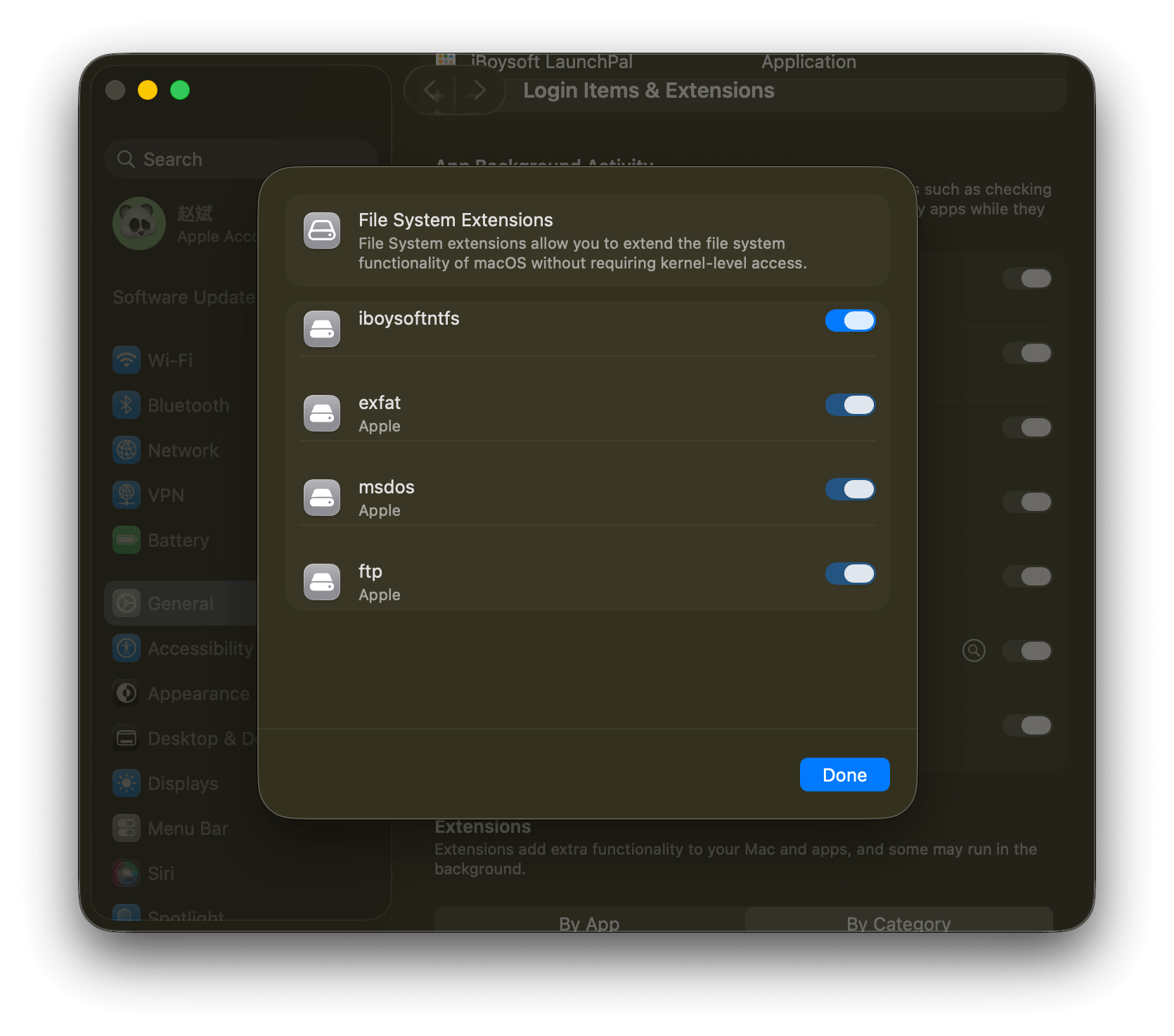Click the msdos drive icon
This screenshot has width=1174, height=1036.
322,498
